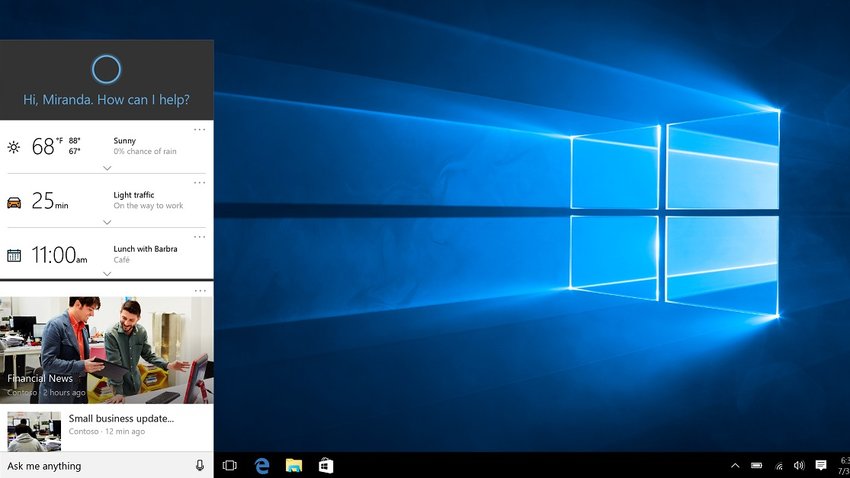Viewport: 850px width, 478px height.
Task: Show hidden system tray icons
Action: tap(735, 466)
